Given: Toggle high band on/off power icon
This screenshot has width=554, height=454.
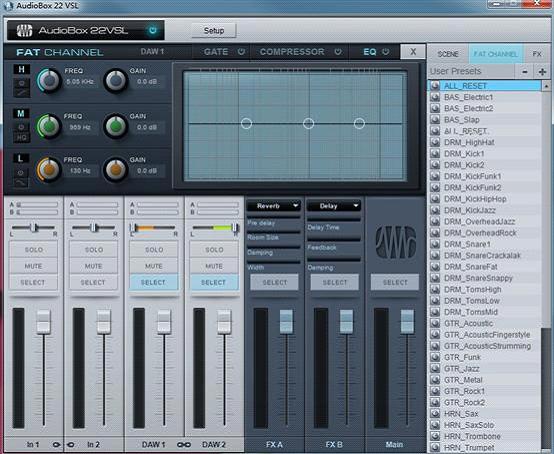Looking at the screenshot, I should 22,83.
